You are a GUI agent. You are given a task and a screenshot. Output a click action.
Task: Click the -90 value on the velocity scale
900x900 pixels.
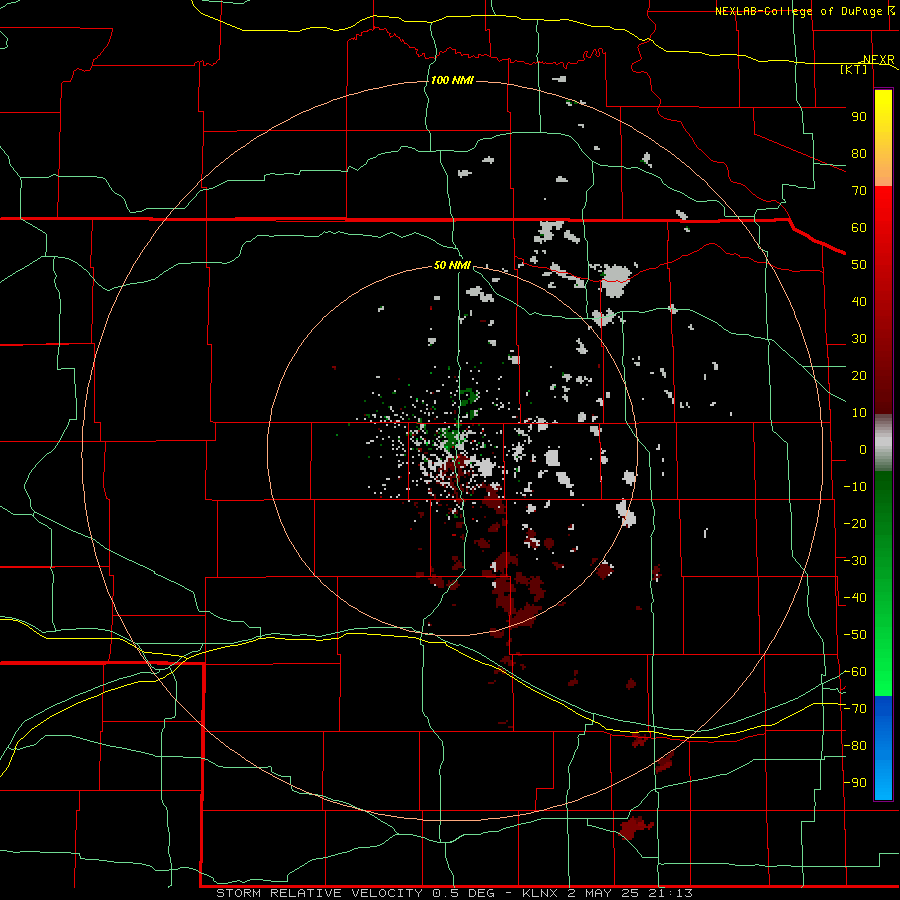pos(855,783)
